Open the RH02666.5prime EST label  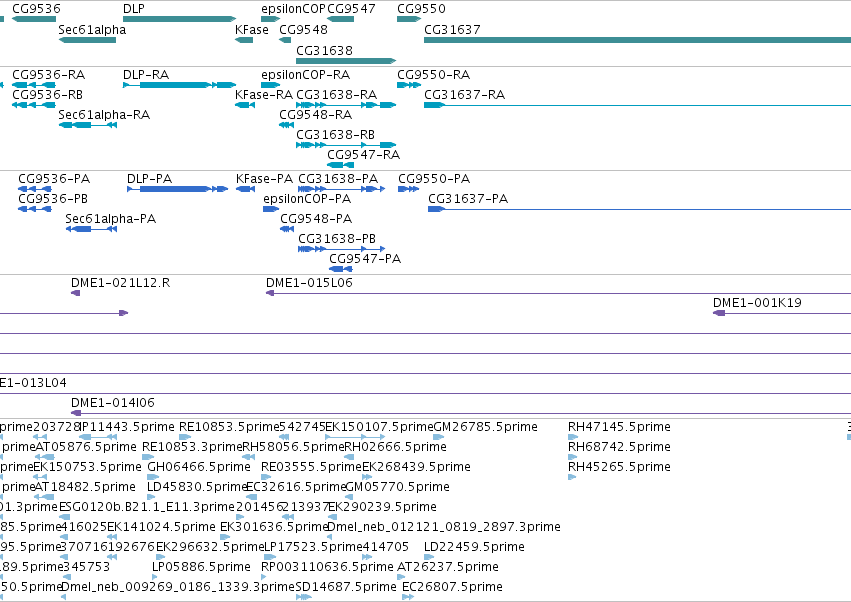click(x=396, y=447)
